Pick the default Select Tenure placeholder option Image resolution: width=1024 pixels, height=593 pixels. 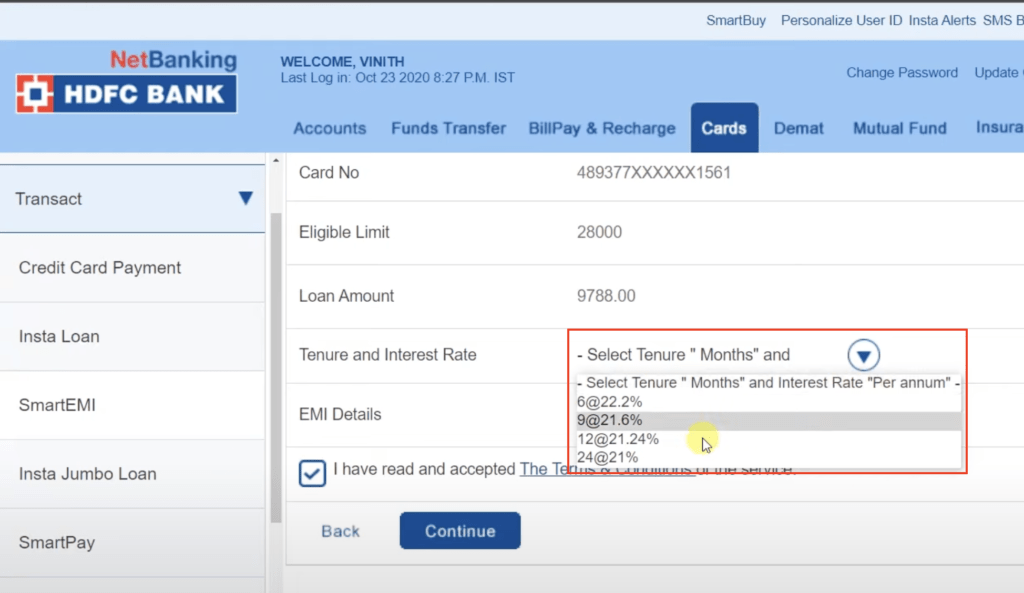point(768,383)
